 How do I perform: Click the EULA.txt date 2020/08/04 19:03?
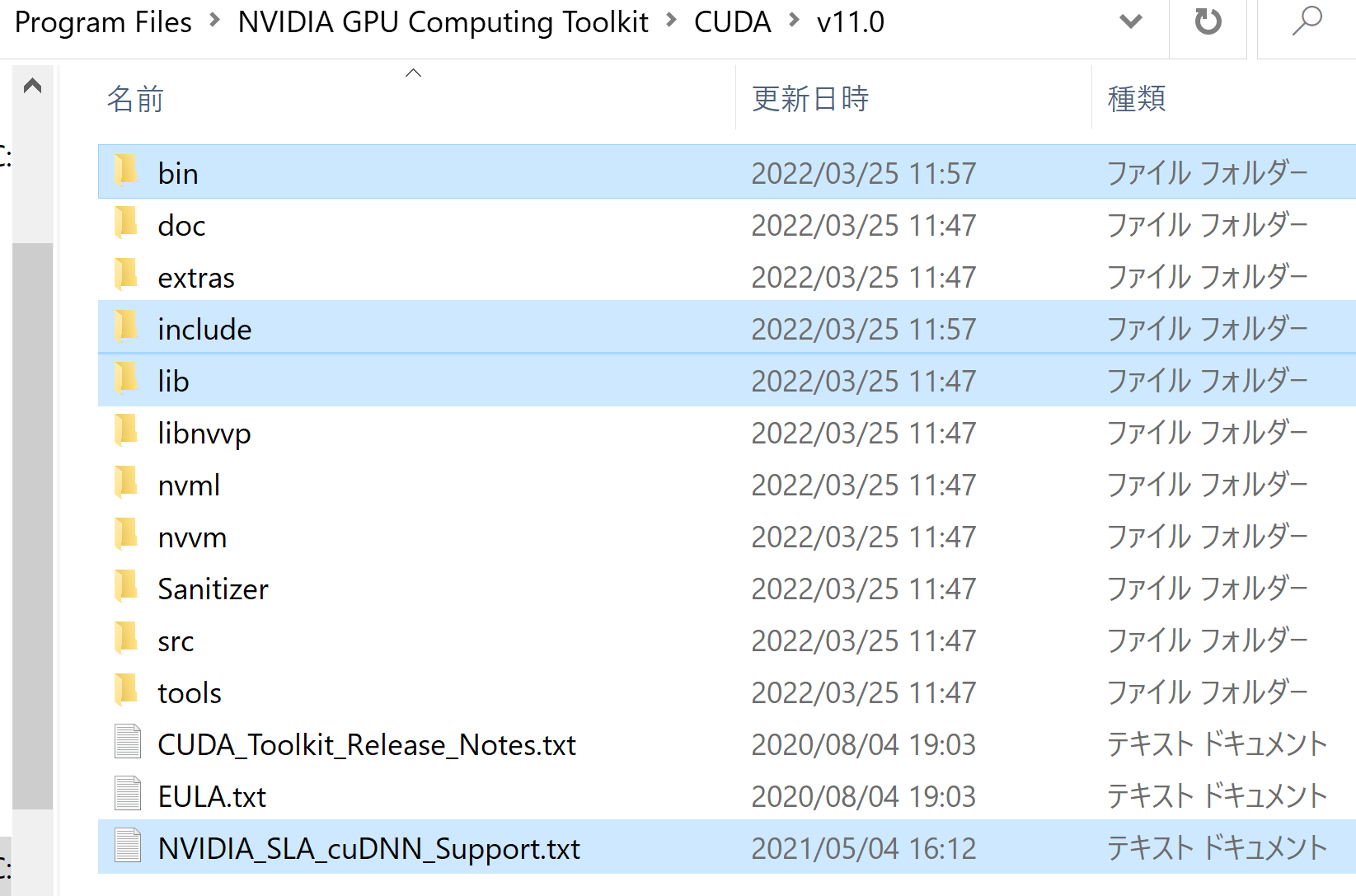(863, 796)
